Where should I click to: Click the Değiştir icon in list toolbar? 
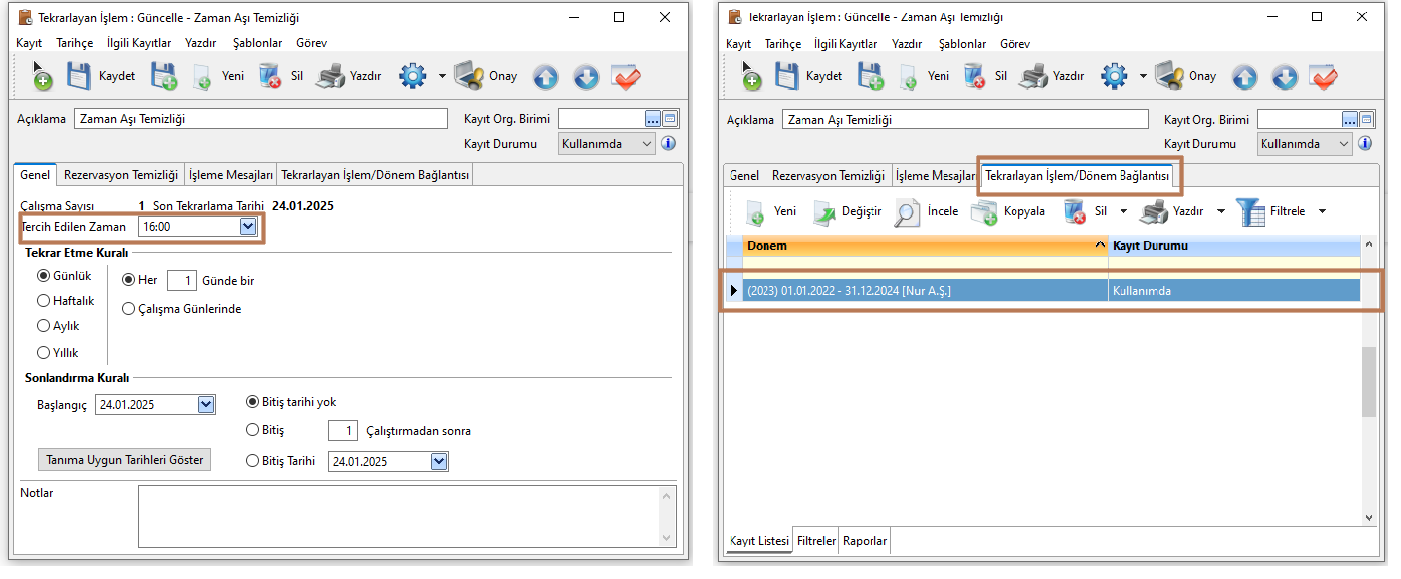[x=825, y=212]
